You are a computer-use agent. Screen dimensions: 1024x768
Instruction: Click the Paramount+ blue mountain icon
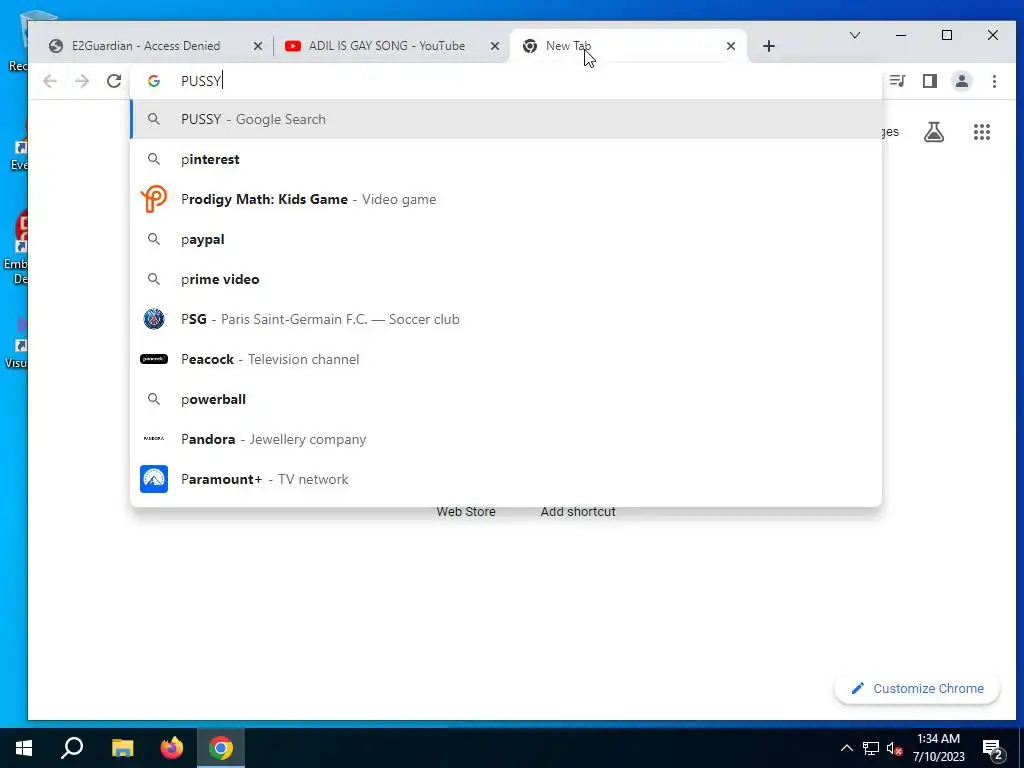tap(154, 479)
